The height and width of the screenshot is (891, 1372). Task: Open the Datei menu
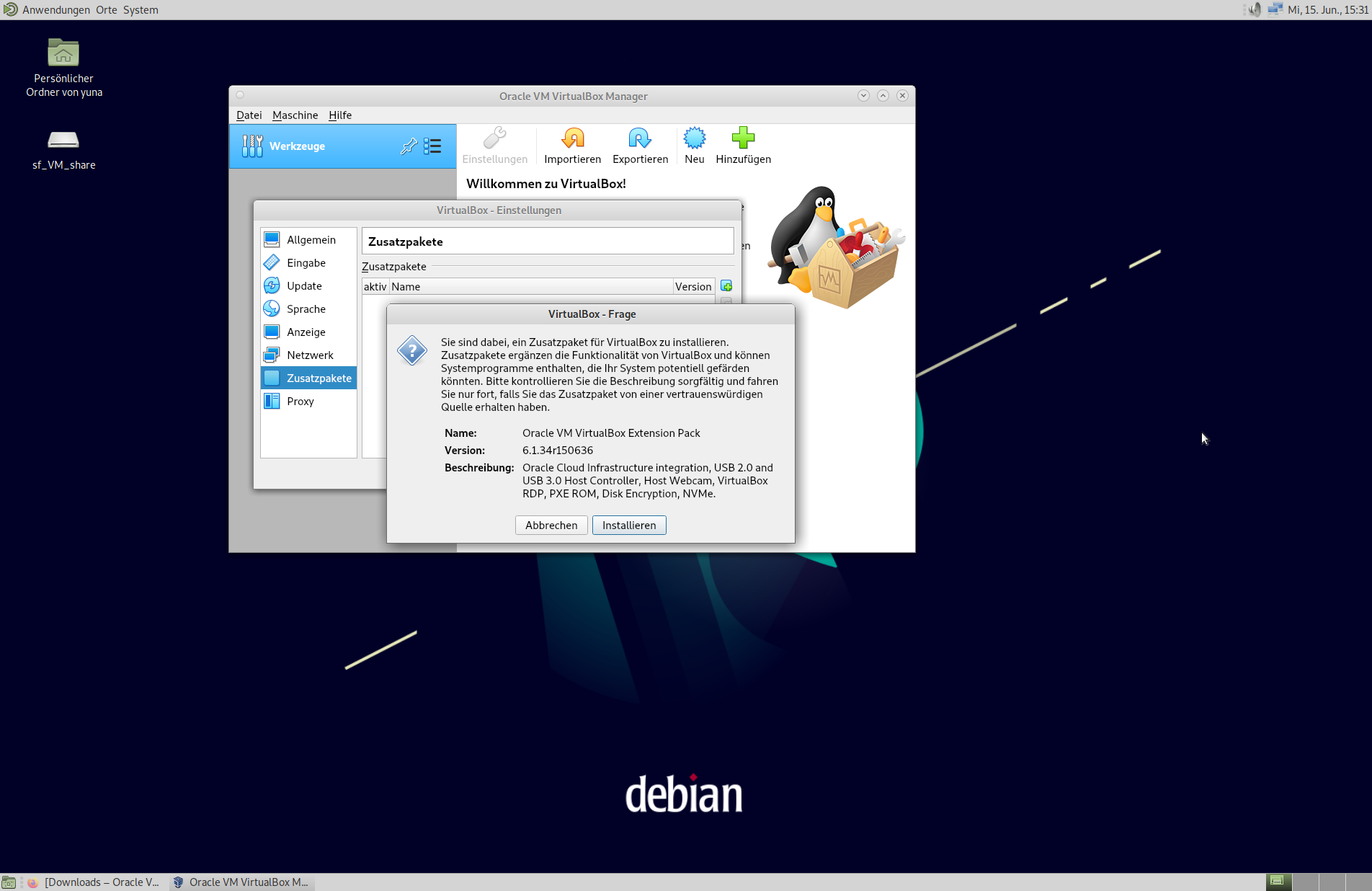249,115
